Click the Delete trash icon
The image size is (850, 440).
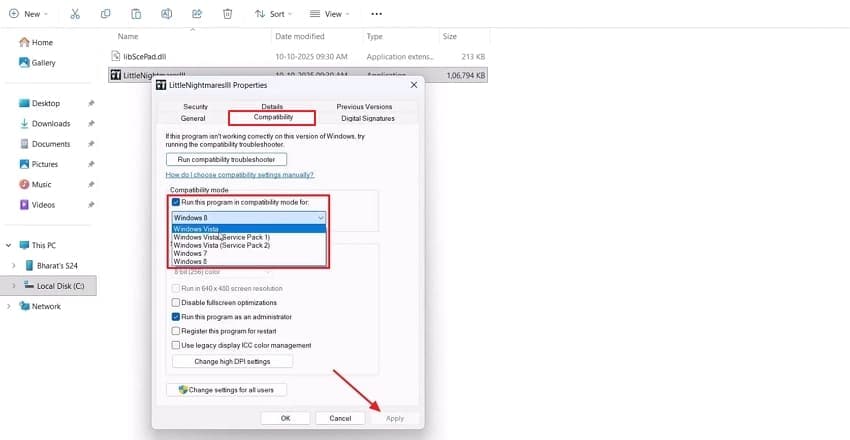coord(228,14)
